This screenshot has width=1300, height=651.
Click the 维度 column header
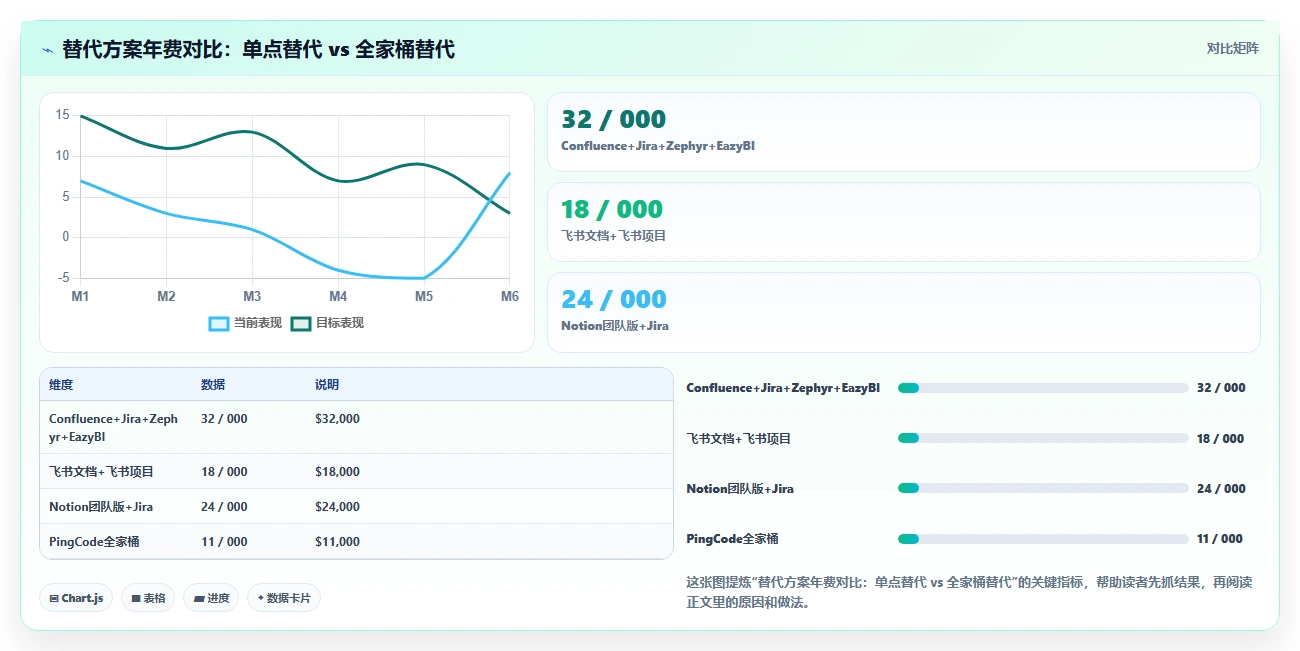point(61,385)
